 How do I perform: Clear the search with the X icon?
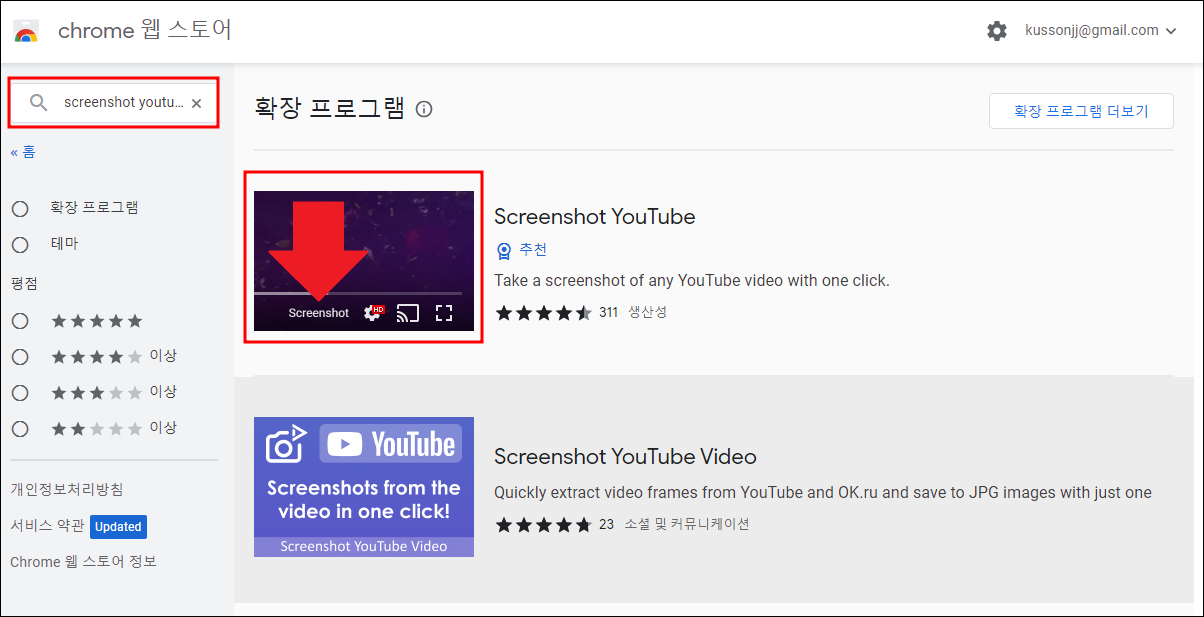pos(196,103)
